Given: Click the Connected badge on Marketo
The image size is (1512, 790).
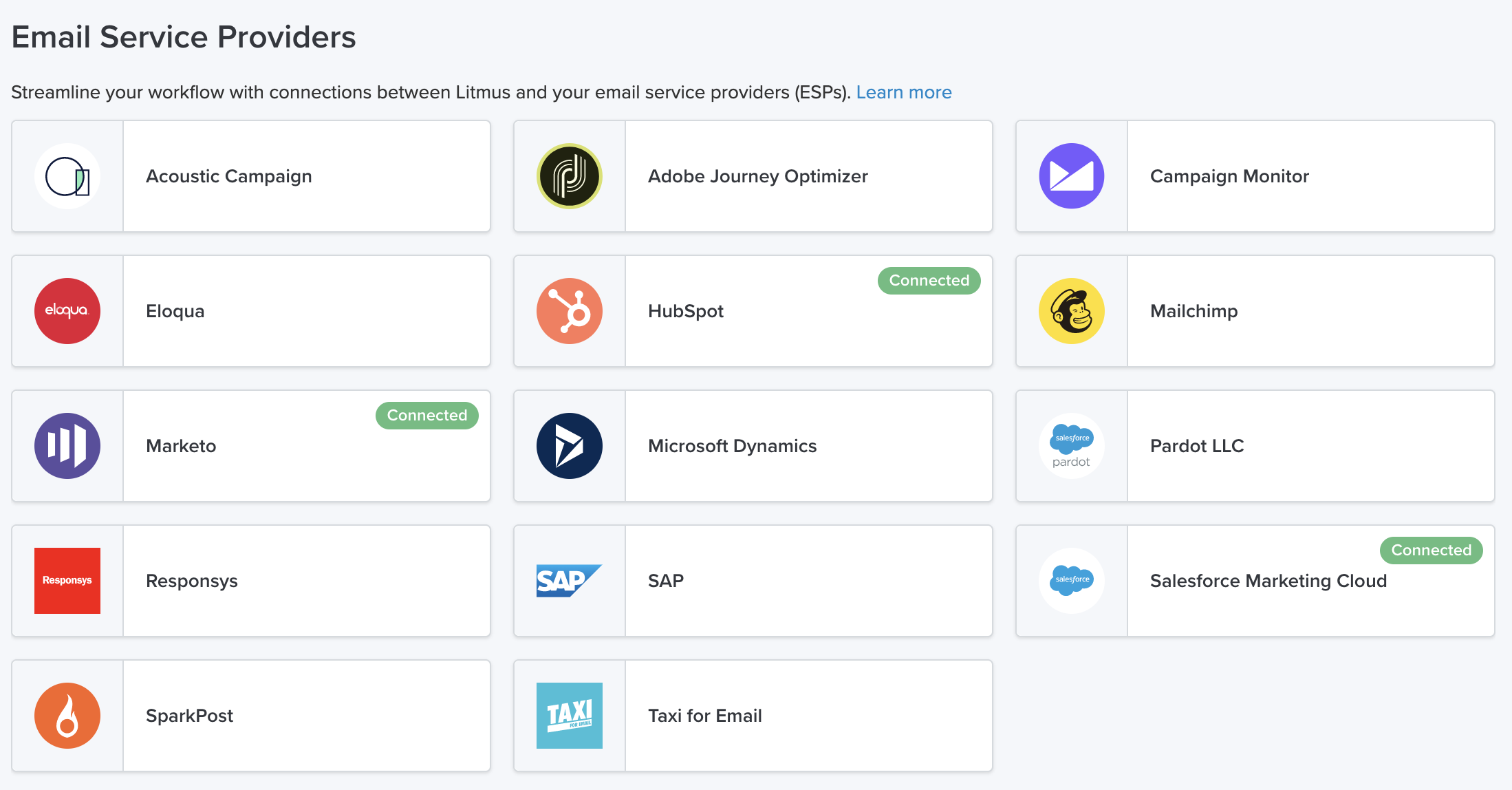Looking at the screenshot, I should 426,416.
